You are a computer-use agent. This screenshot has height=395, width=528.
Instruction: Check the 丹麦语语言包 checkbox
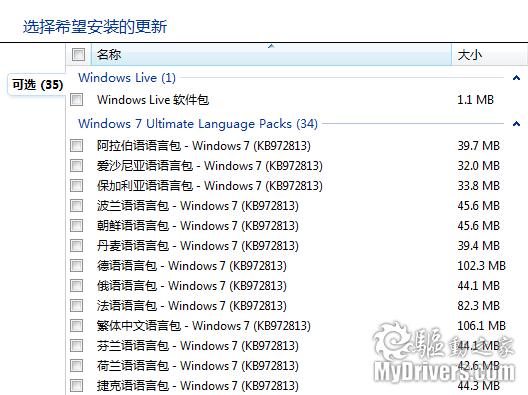(76, 245)
